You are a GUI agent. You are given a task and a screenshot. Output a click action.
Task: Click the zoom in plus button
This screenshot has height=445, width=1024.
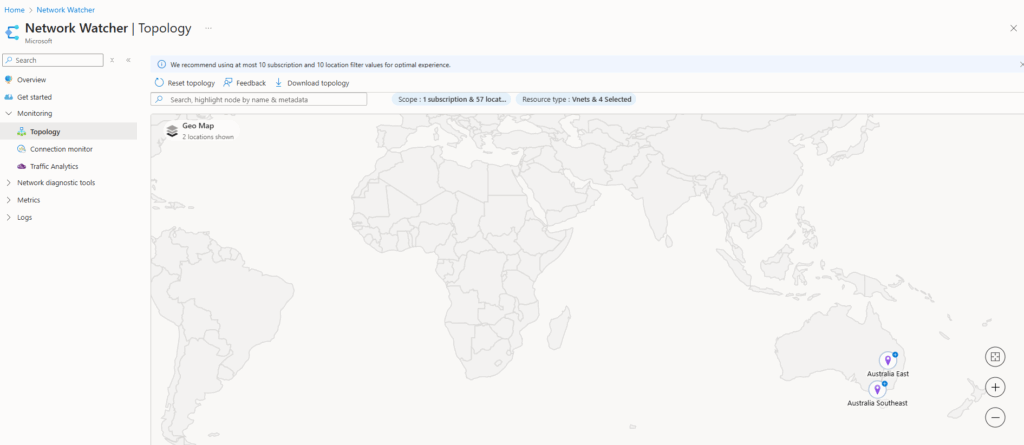click(995, 387)
